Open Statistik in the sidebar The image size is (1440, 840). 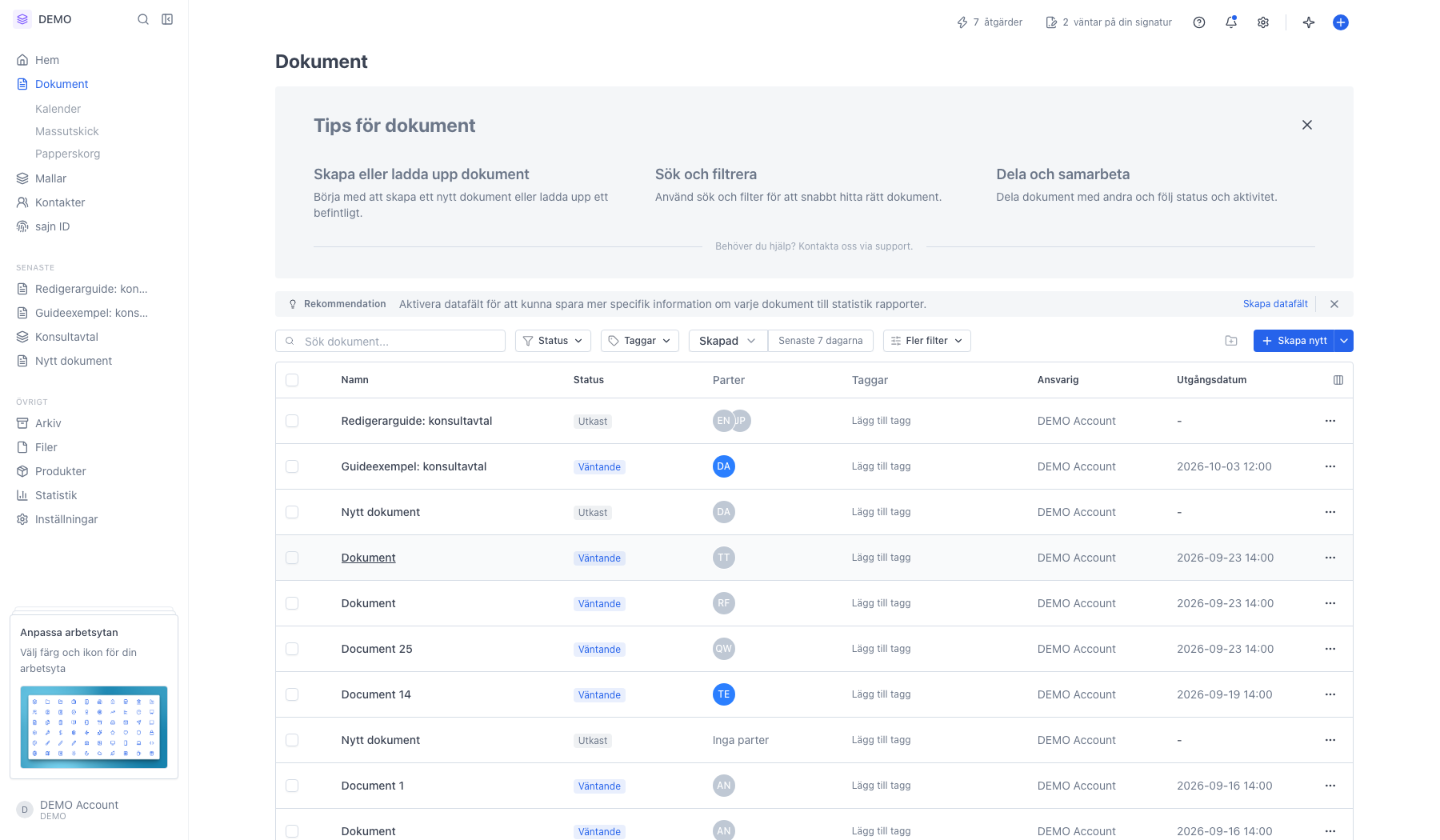56,495
